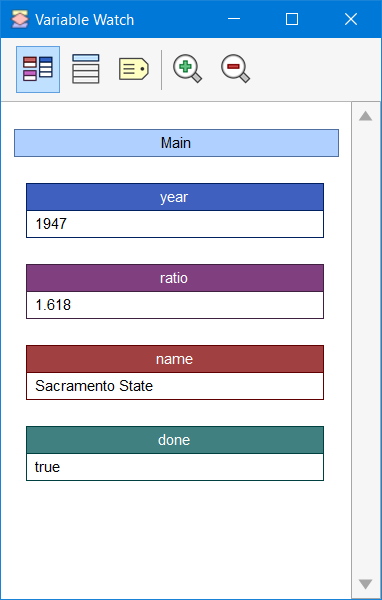The height and width of the screenshot is (600, 382).
Task: Click the scrollbar up arrow
Action: (x=366, y=116)
